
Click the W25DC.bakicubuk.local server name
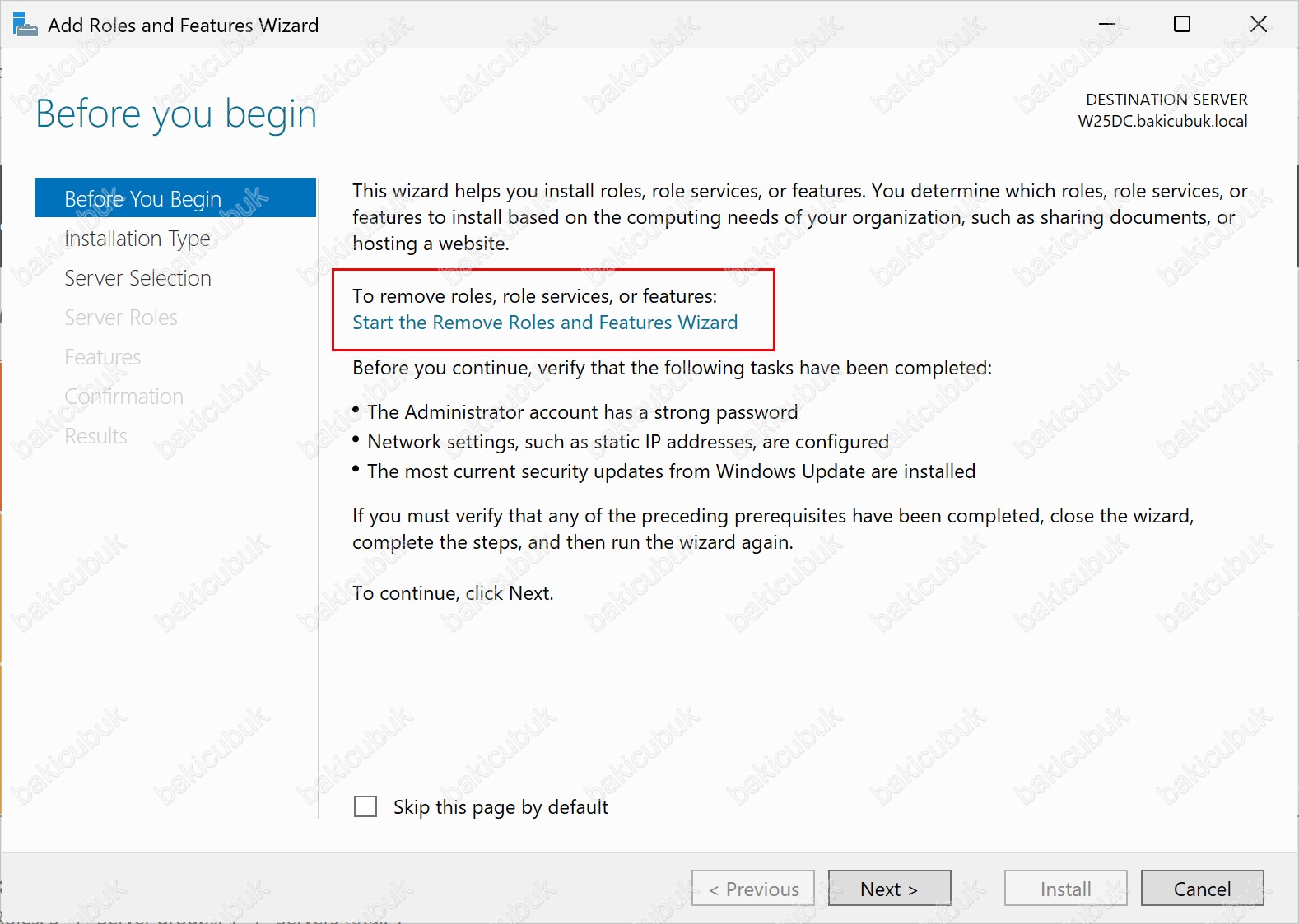point(1162,121)
